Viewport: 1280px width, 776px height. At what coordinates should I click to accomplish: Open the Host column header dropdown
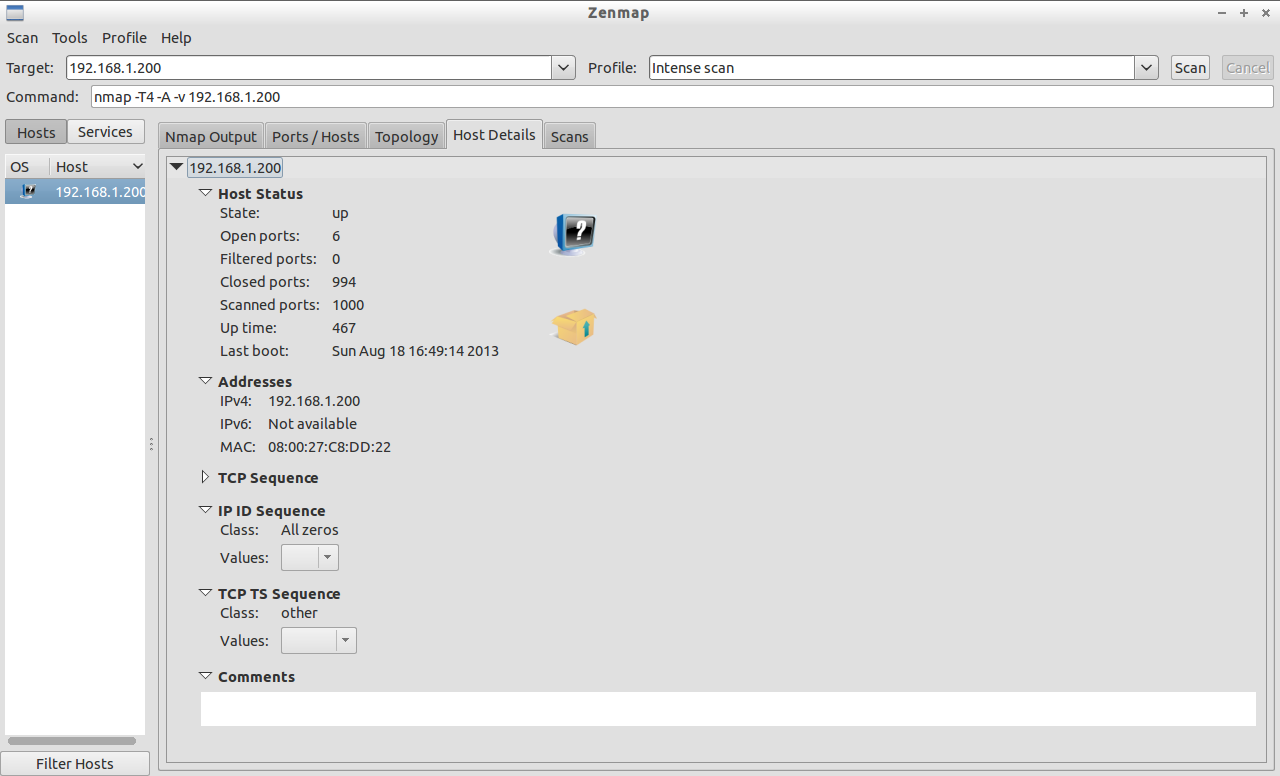point(137,166)
